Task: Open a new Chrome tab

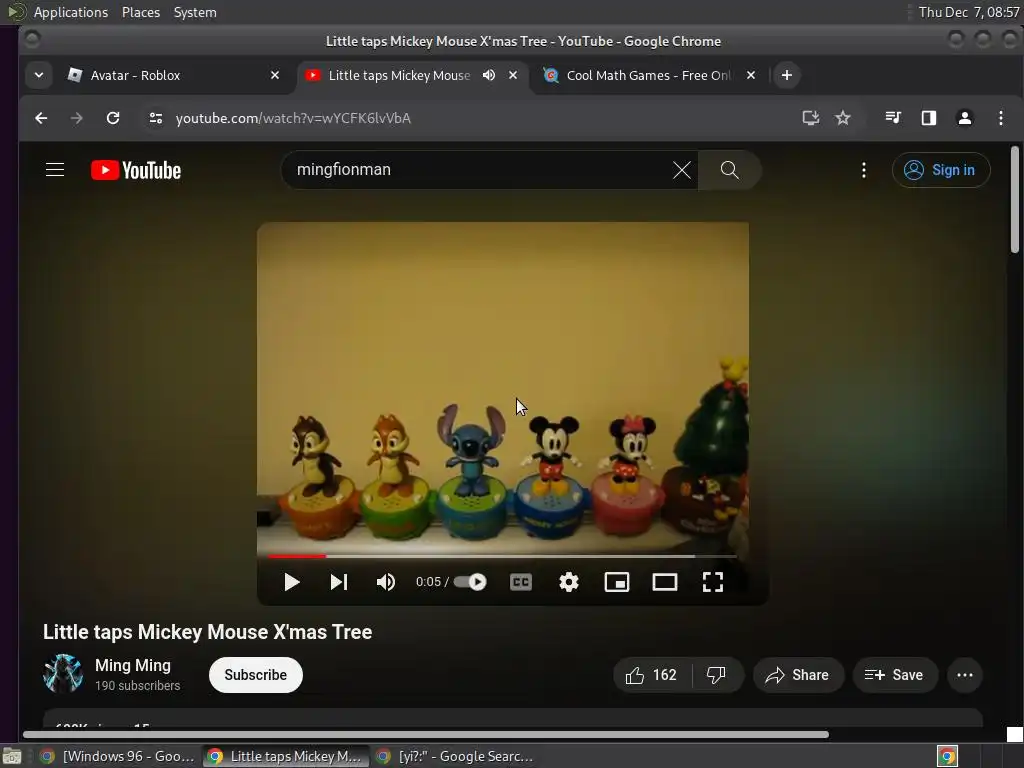Action: pyautogui.click(x=786, y=75)
